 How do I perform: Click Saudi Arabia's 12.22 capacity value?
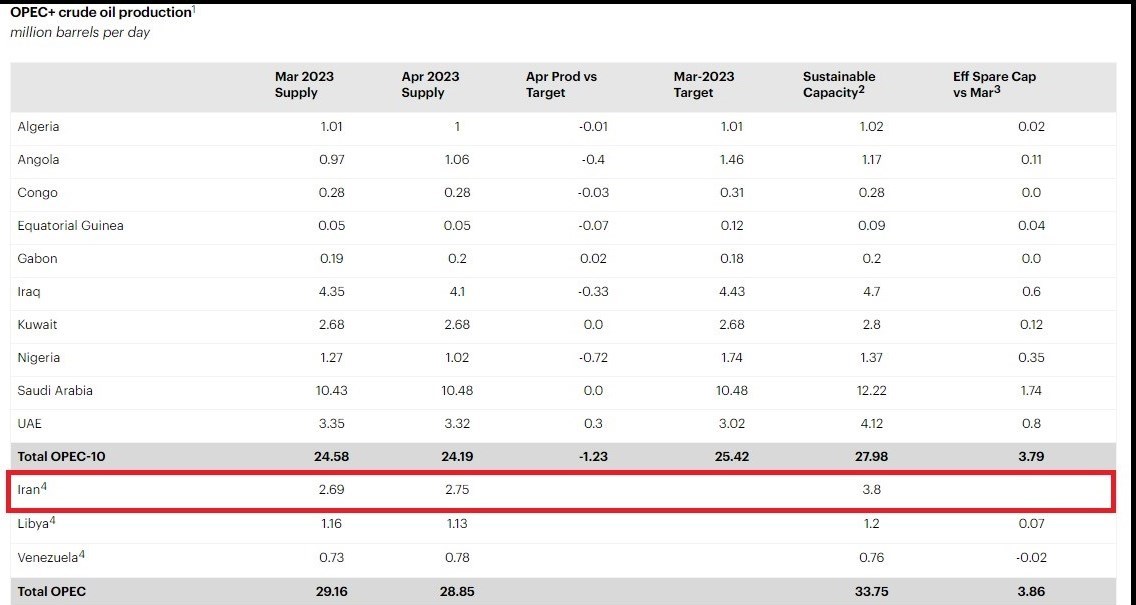[x=872, y=391]
